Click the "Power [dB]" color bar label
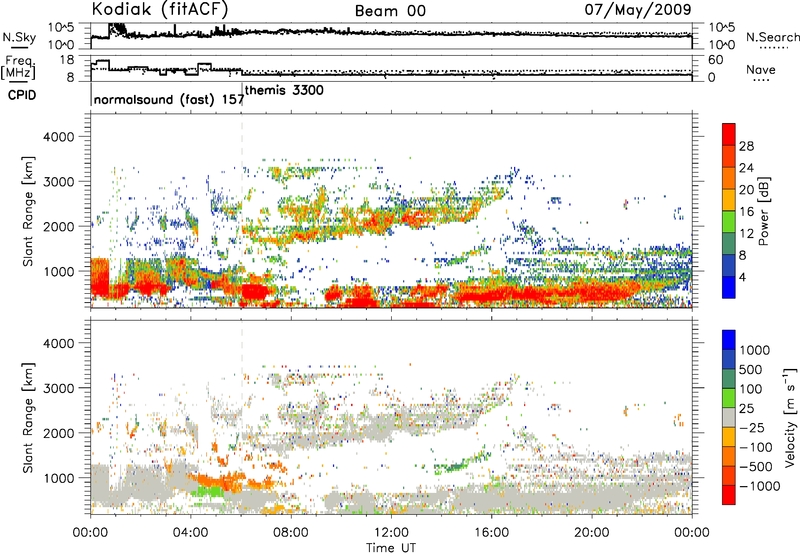Image resolution: width=800 pixels, height=554 pixels. pyautogui.click(x=763, y=211)
